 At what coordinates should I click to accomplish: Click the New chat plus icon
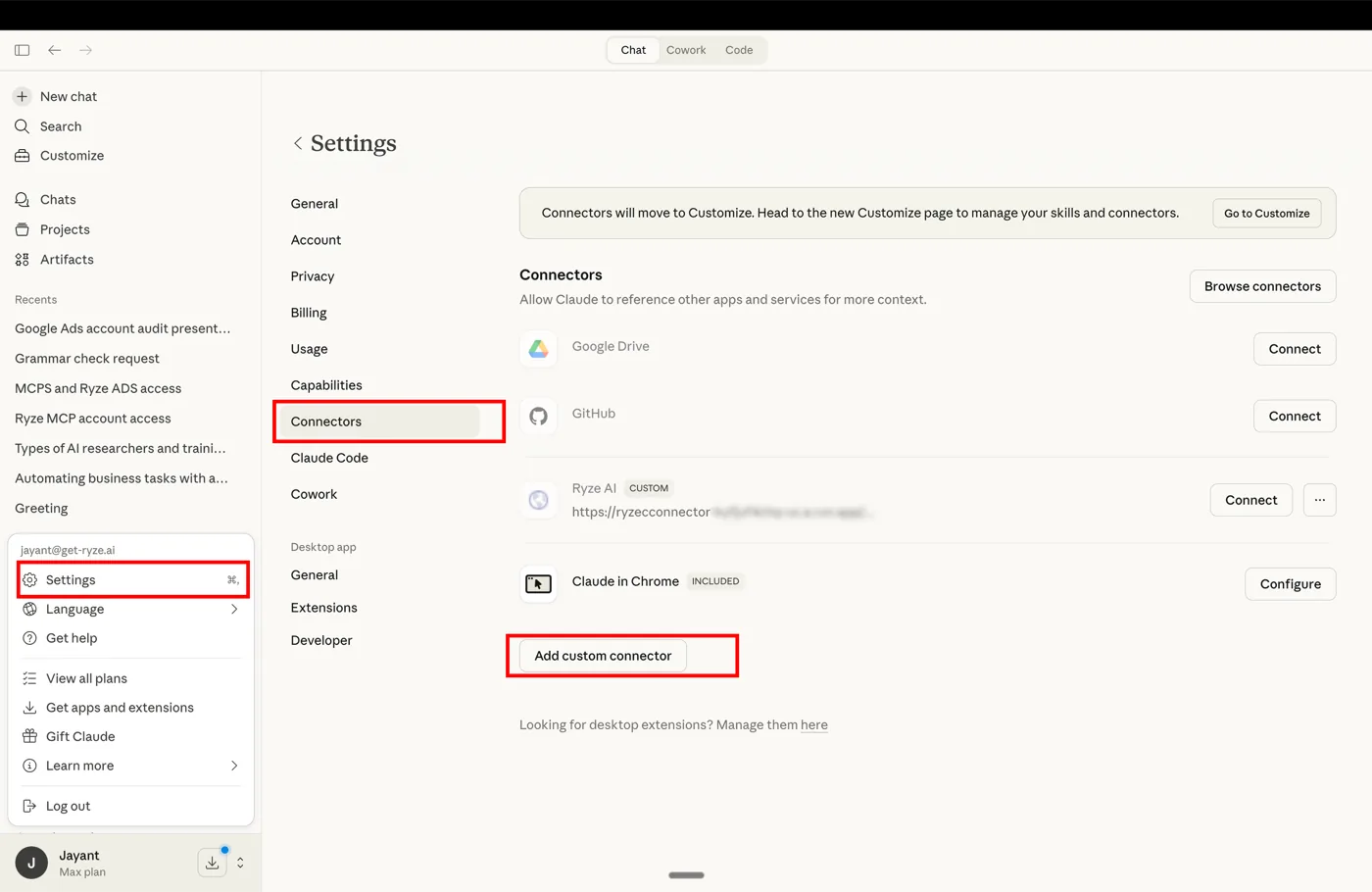pyautogui.click(x=22, y=96)
